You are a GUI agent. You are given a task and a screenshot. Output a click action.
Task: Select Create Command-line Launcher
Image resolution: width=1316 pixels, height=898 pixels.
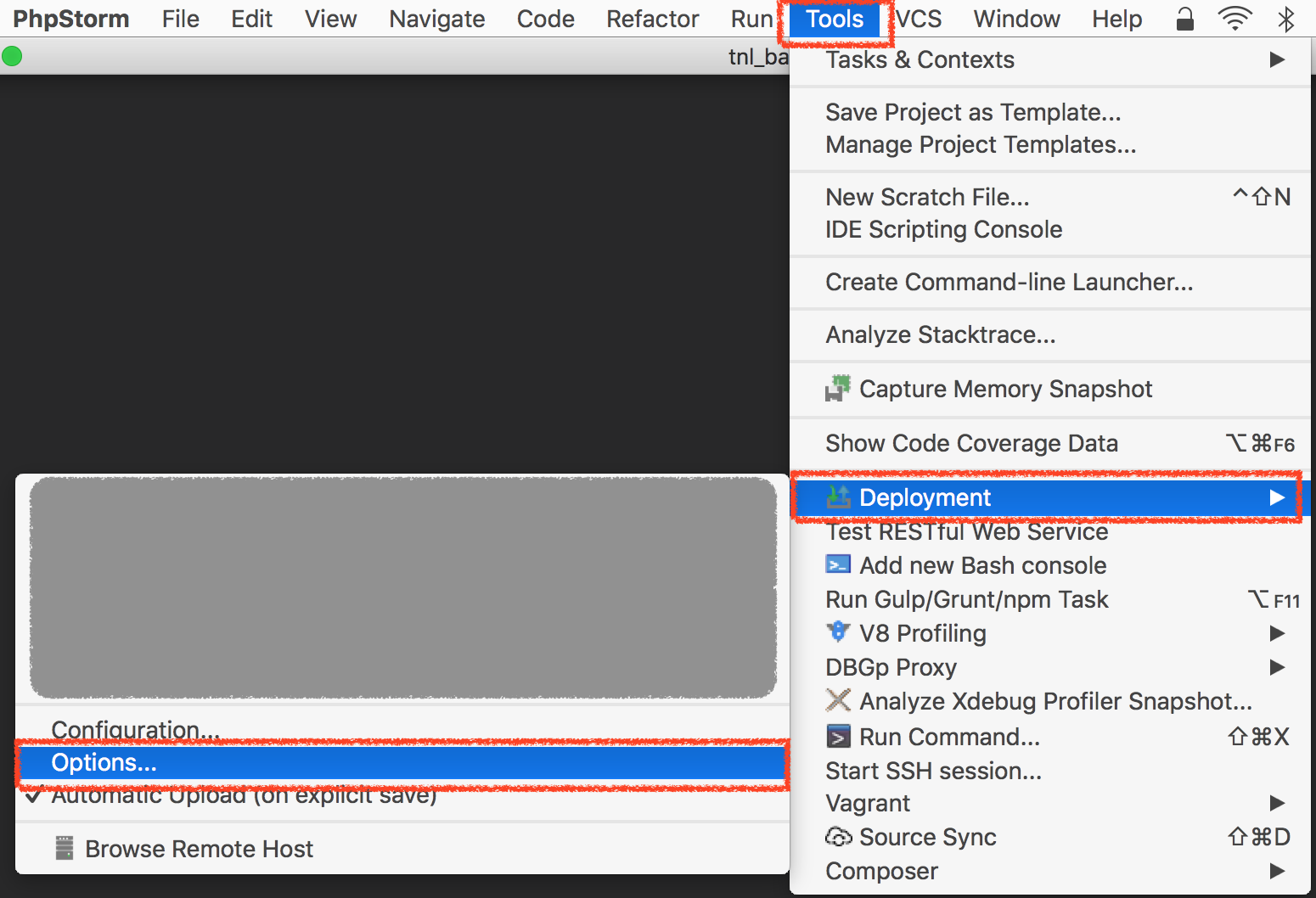[1050, 282]
